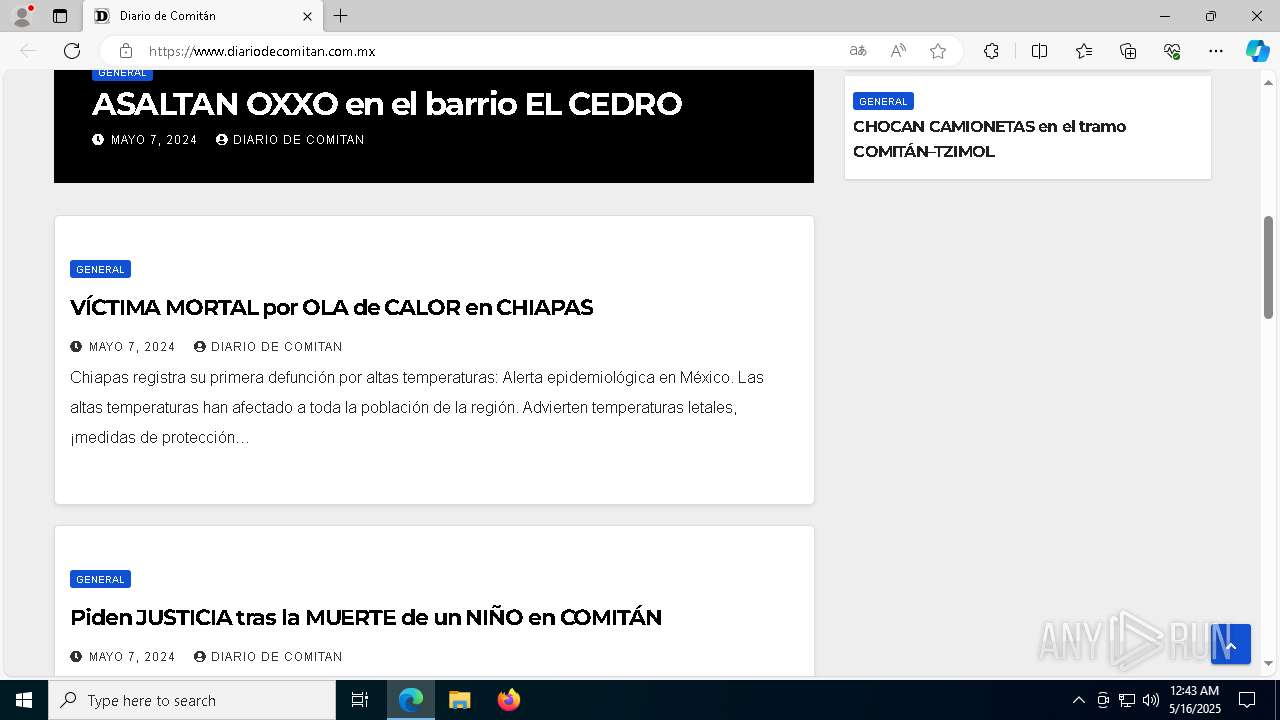The width and height of the screenshot is (1280, 720).
Task: Open the Edge profile icon
Action: (22, 16)
